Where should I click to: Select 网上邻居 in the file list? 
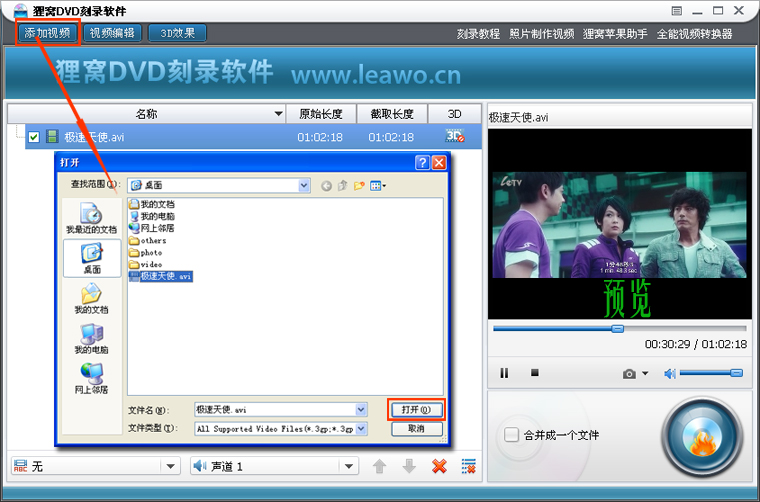coord(152,228)
